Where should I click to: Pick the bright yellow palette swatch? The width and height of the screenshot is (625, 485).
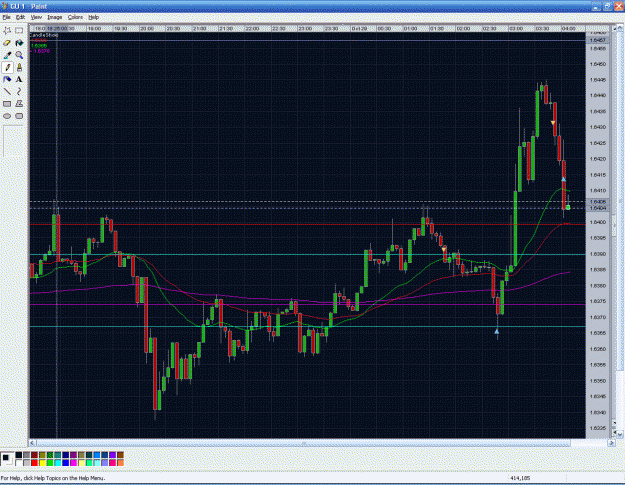point(42,463)
